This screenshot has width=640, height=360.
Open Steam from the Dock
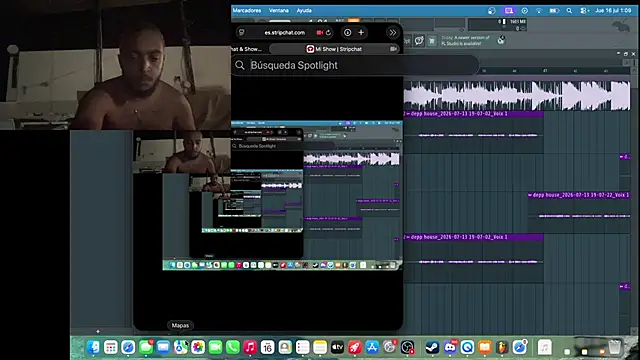click(x=432, y=347)
